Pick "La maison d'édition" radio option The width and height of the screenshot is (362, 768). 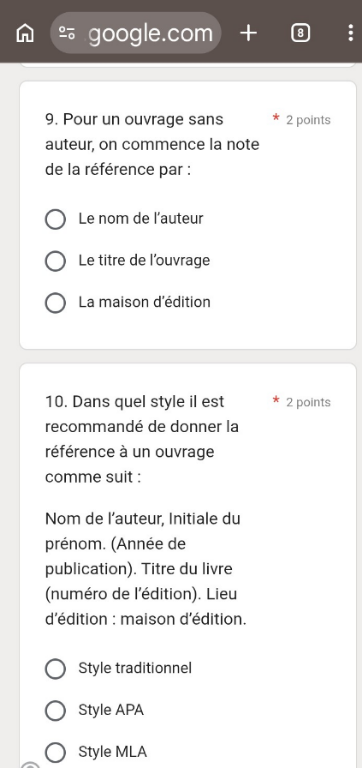point(55,303)
